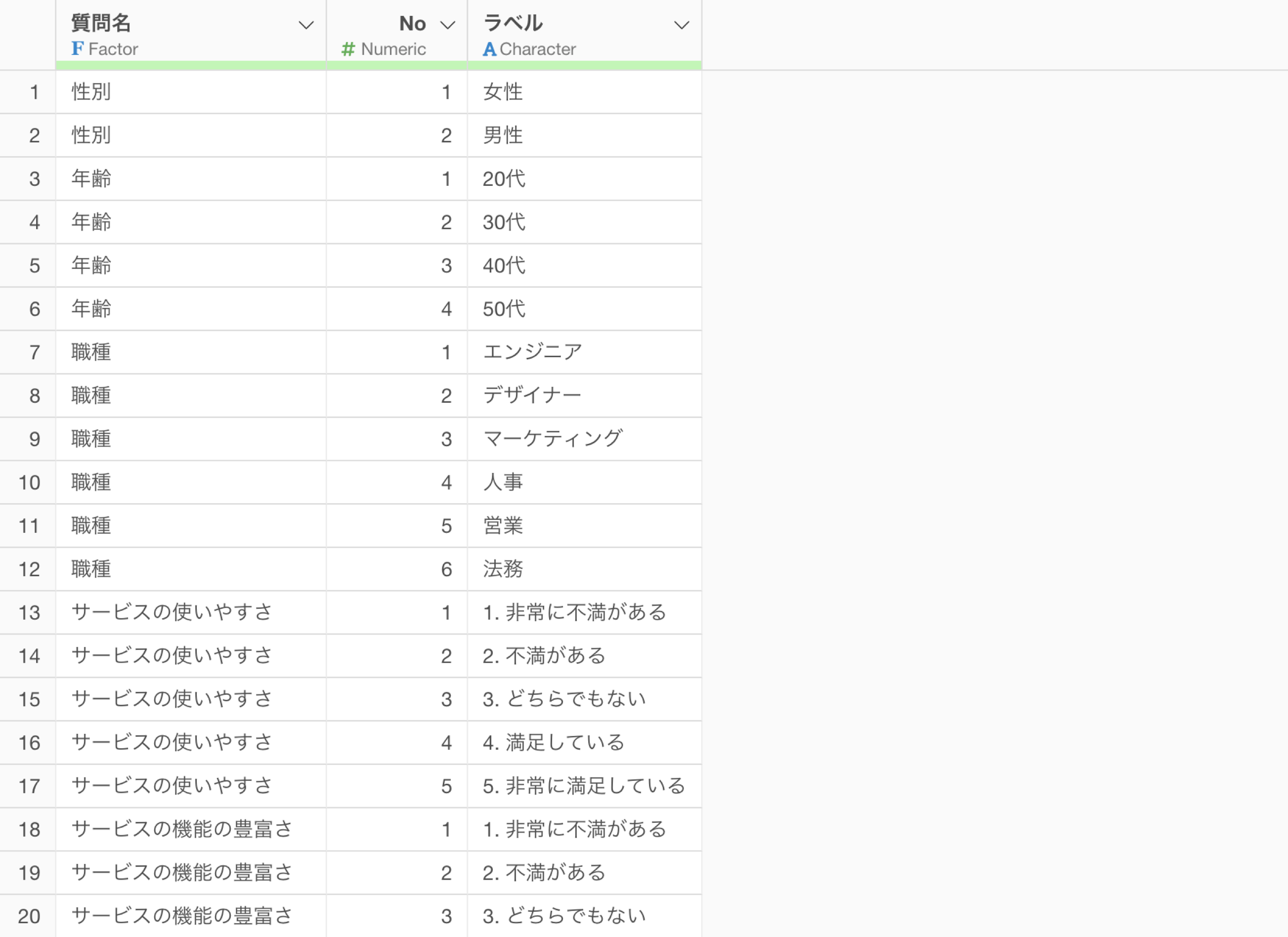
Task: Select the 法務 cell in row 12
Action: click(503, 569)
